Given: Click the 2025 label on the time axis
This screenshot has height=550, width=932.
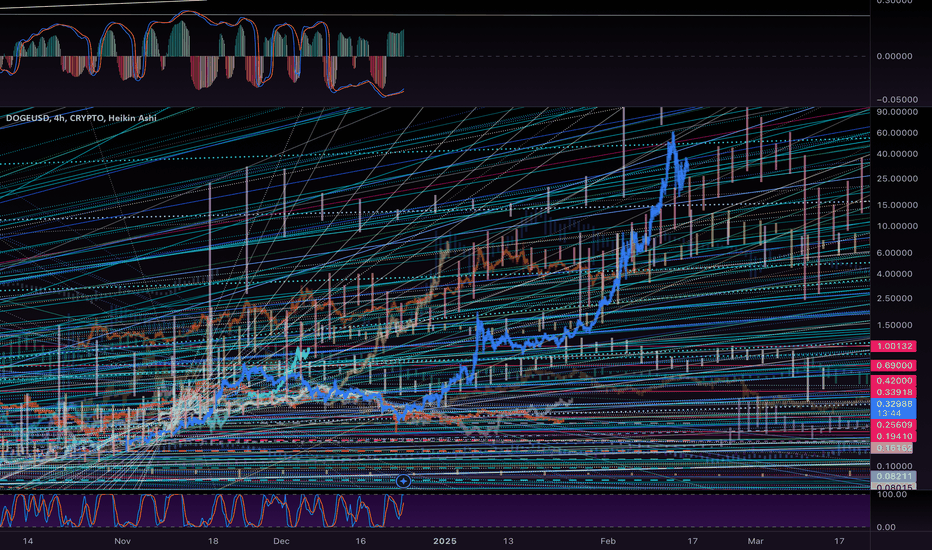Looking at the screenshot, I should tap(445, 541).
